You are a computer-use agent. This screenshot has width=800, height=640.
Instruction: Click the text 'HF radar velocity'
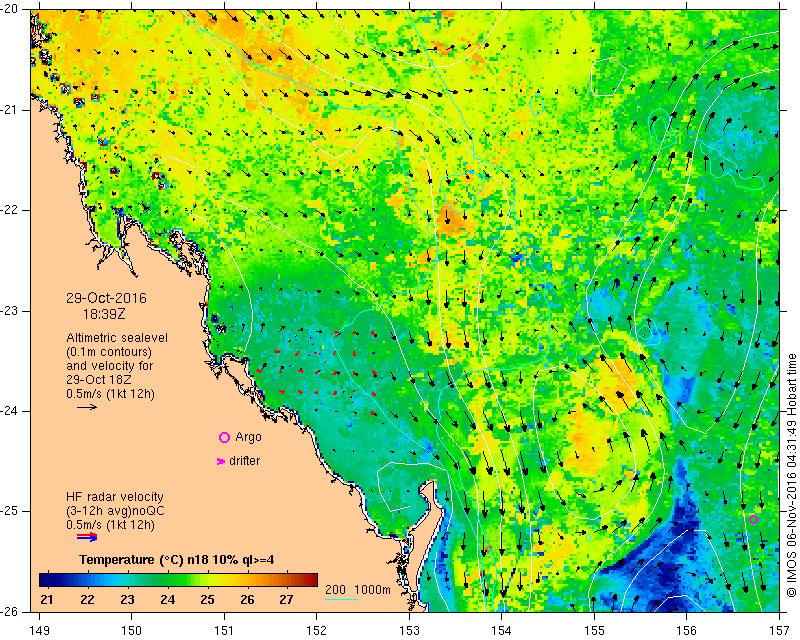click(115, 497)
